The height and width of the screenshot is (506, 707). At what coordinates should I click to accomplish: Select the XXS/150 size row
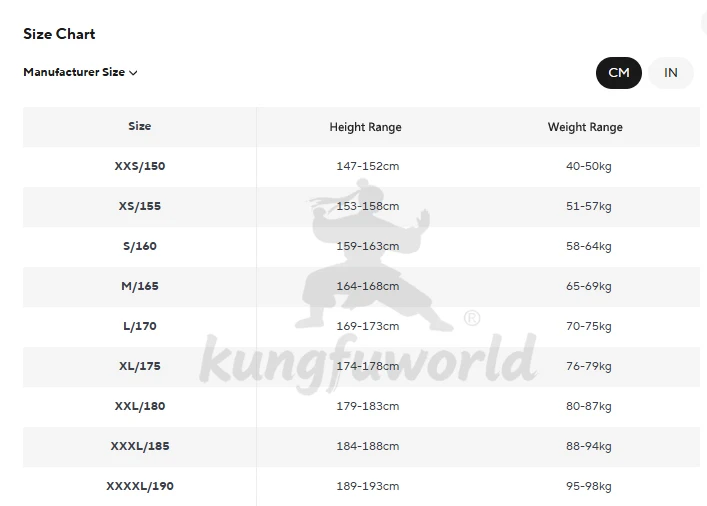[361, 166]
